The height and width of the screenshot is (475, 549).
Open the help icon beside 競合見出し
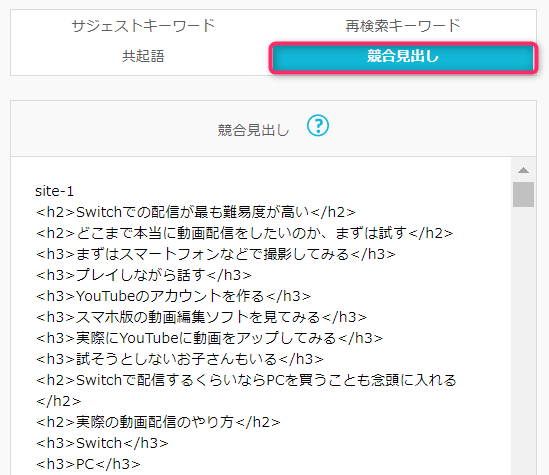tap(318, 125)
